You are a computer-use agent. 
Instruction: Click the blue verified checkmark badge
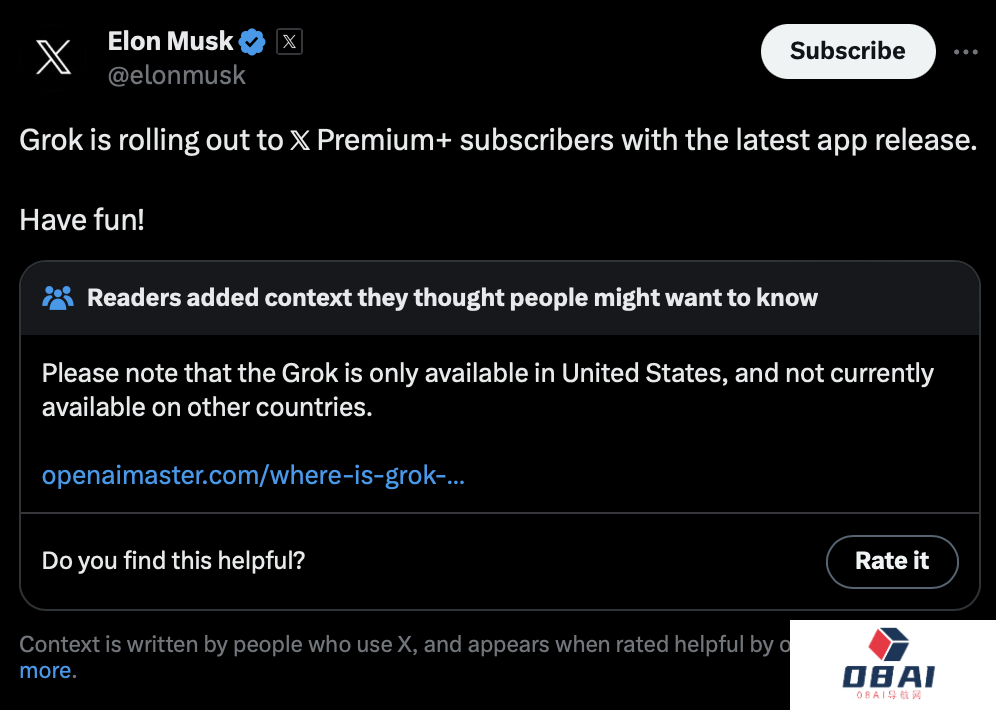click(252, 42)
